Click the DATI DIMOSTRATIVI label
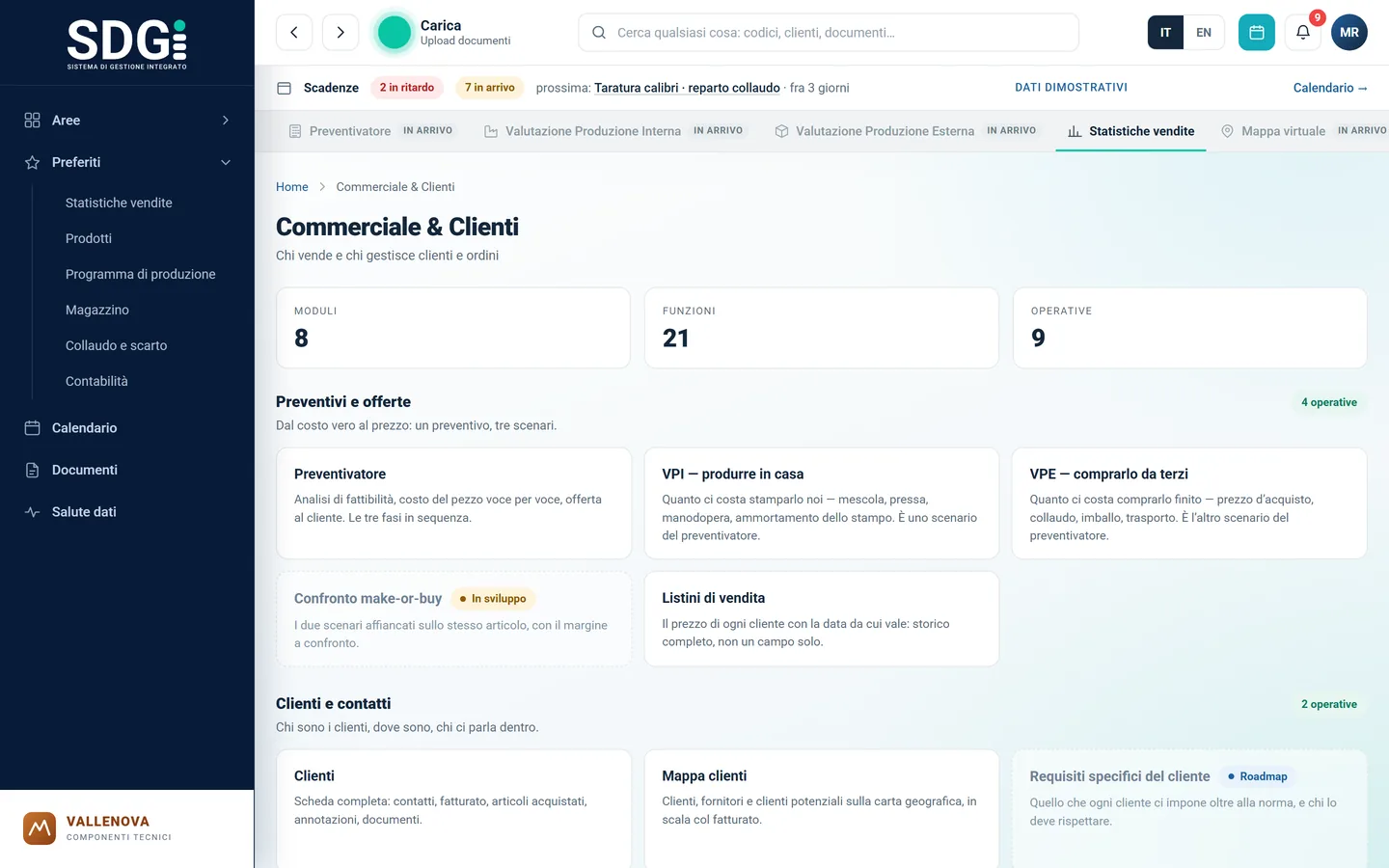 (1071, 88)
